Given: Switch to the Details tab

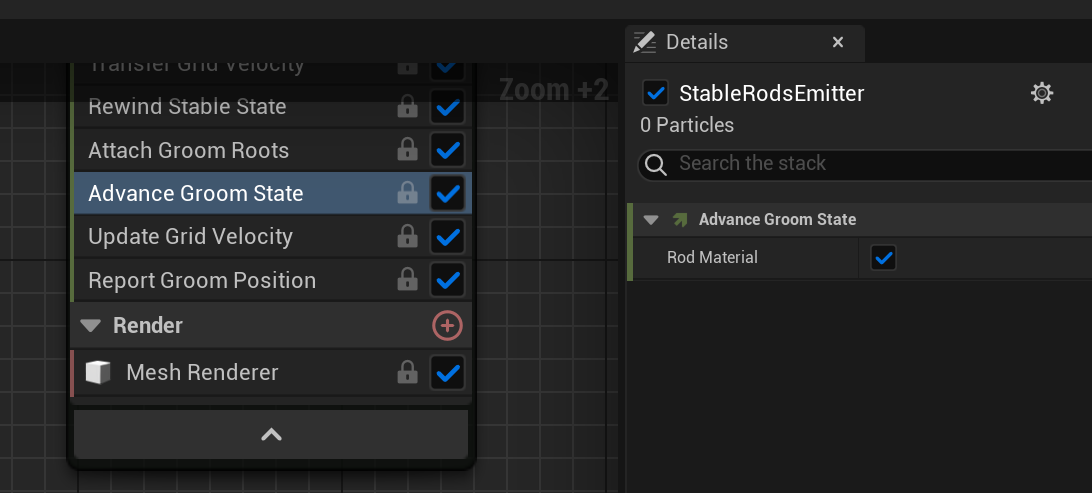Looking at the screenshot, I should (697, 43).
